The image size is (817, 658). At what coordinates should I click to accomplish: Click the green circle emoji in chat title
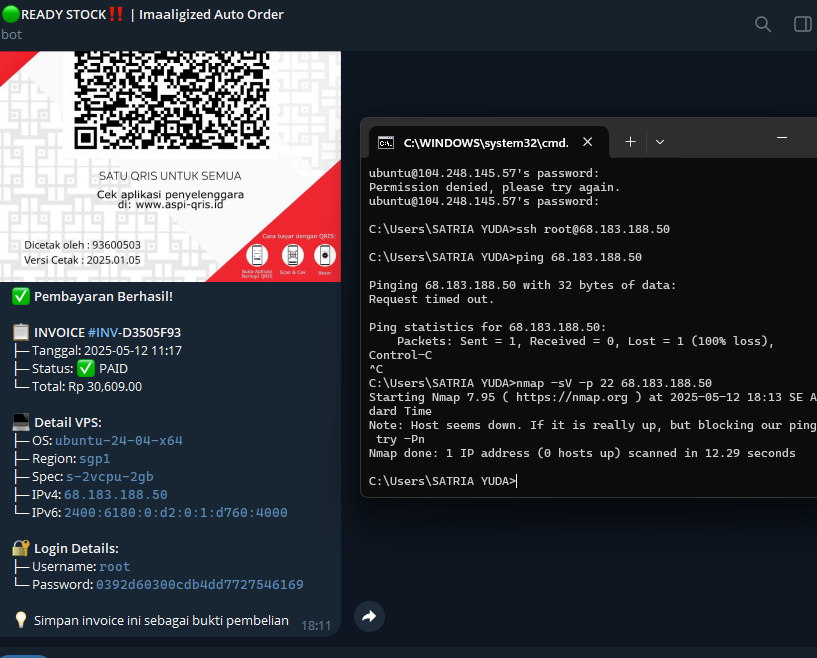tap(11, 14)
